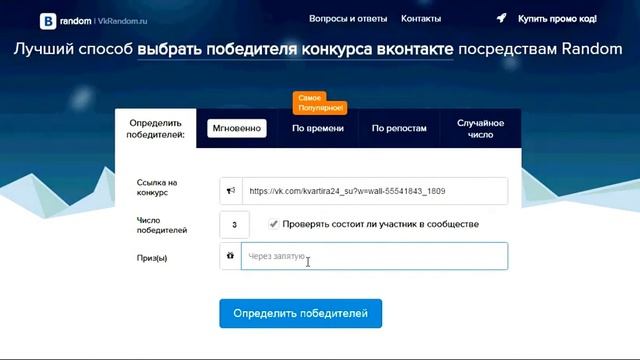Choose the Случайное число tab
This screenshot has height=360, width=640.
pyautogui.click(x=480, y=129)
